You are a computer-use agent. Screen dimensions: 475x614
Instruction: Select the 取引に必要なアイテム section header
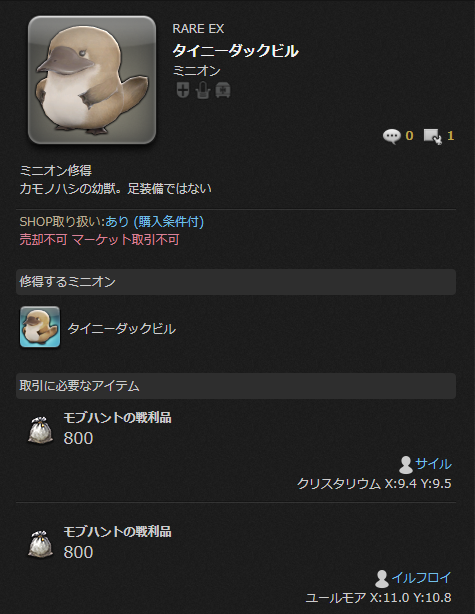click(x=236, y=386)
